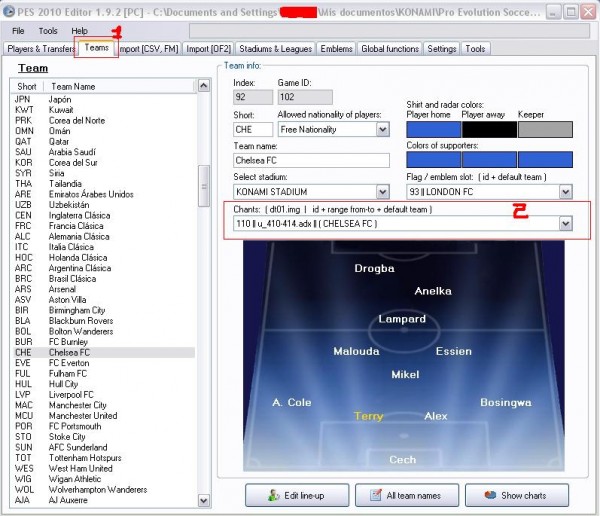The width and height of the screenshot is (600, 516).
Task: Click Cech goalkeeper on the pitch
Action: click(403, 459)
